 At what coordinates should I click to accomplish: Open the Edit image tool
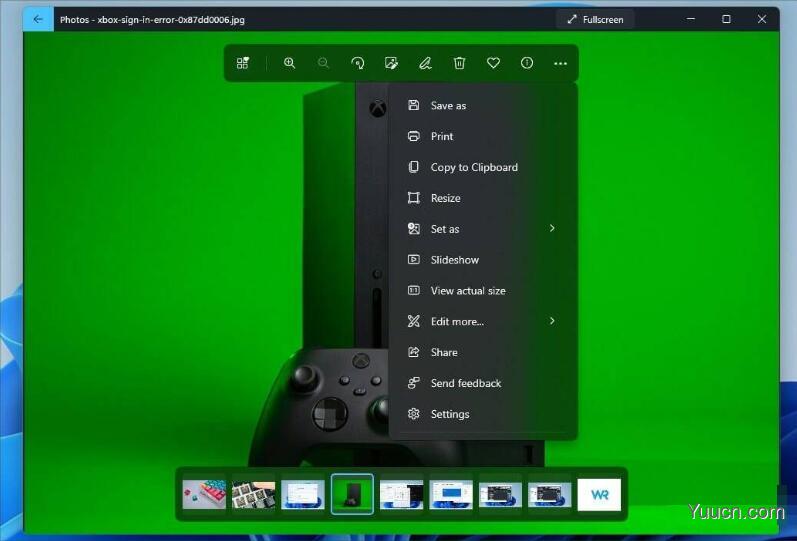click(x=392, y=63)
